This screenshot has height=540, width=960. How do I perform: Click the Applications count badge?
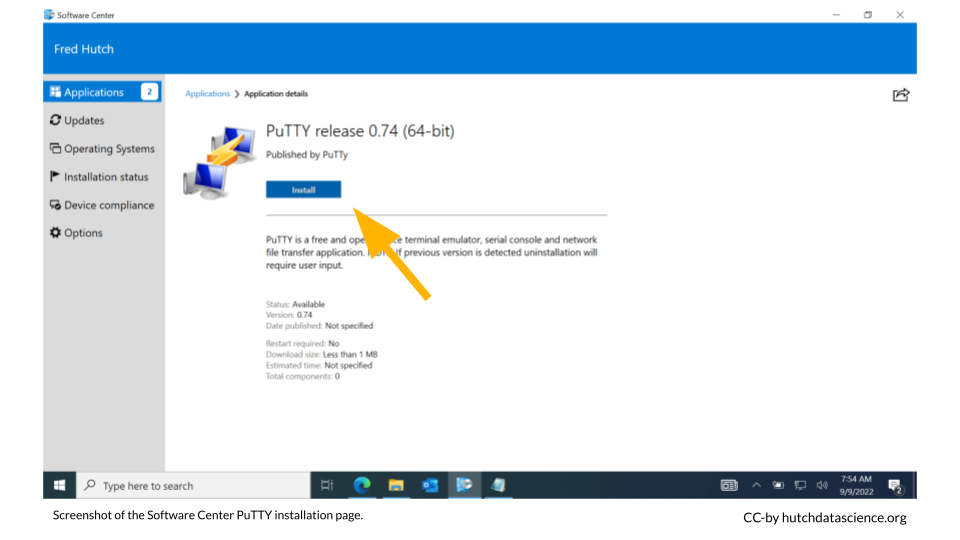149,92
